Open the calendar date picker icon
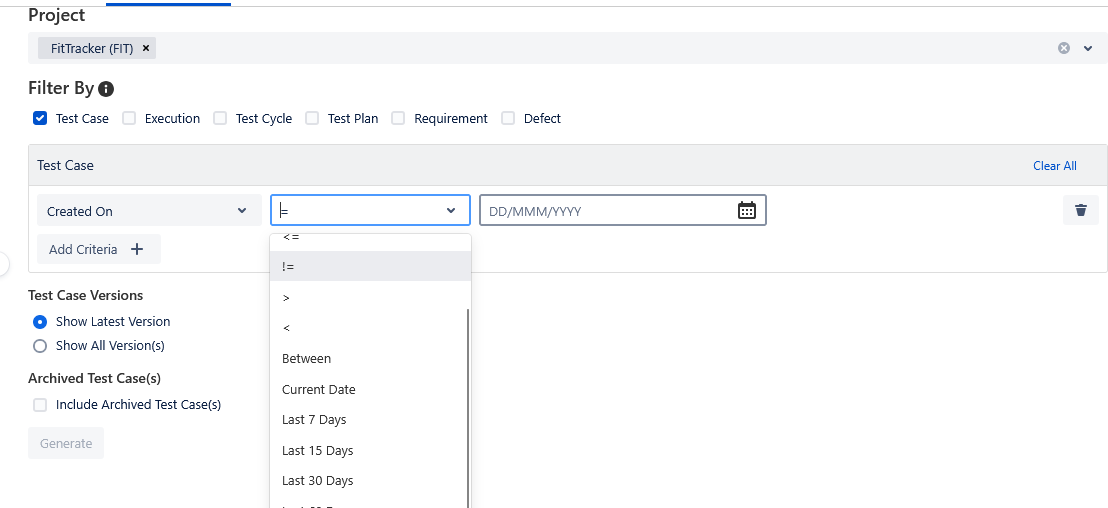The image size is (1108, 508). point(747,211)
